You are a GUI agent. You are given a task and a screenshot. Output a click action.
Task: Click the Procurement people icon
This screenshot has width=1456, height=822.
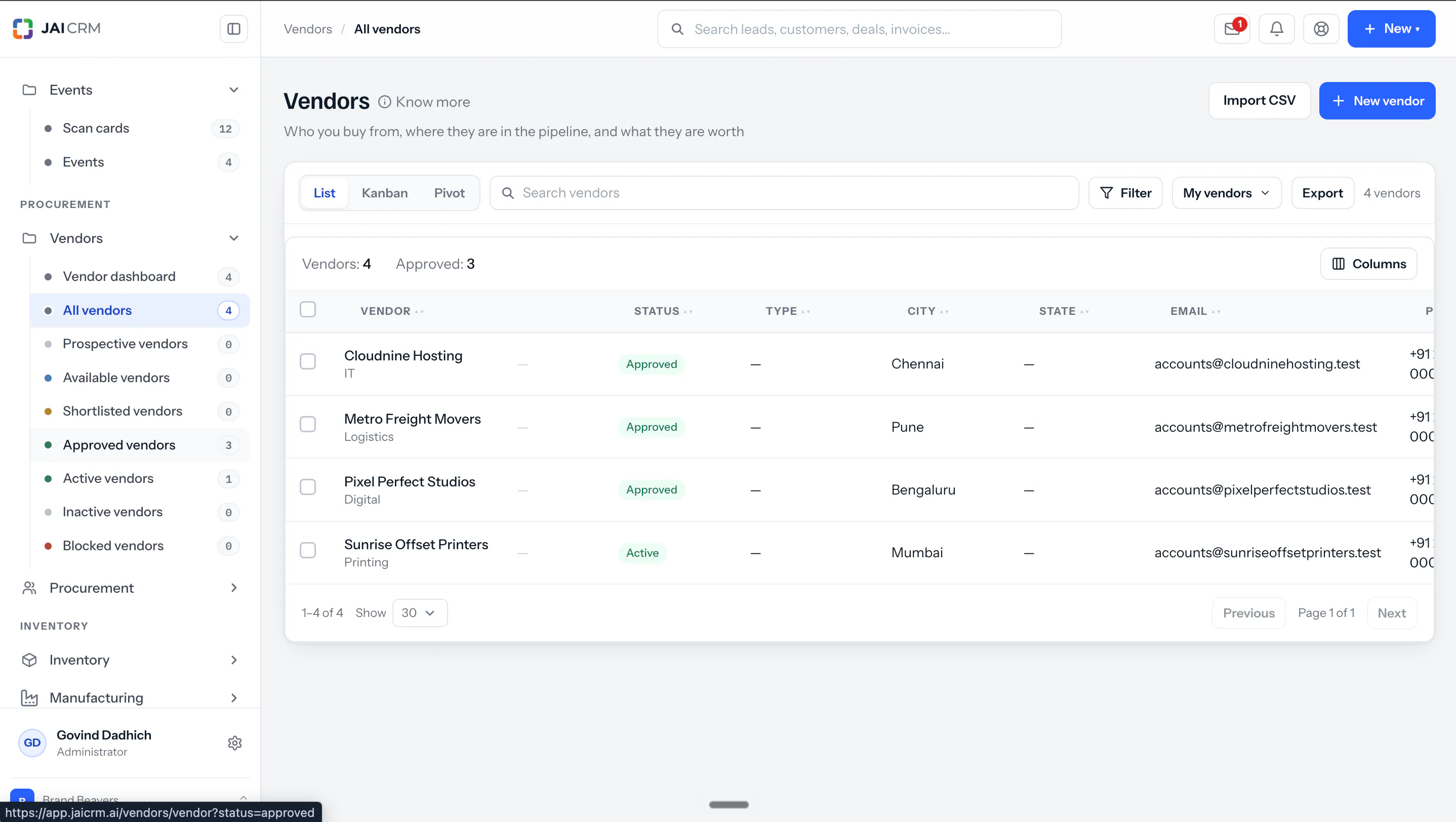pos(29,588)
